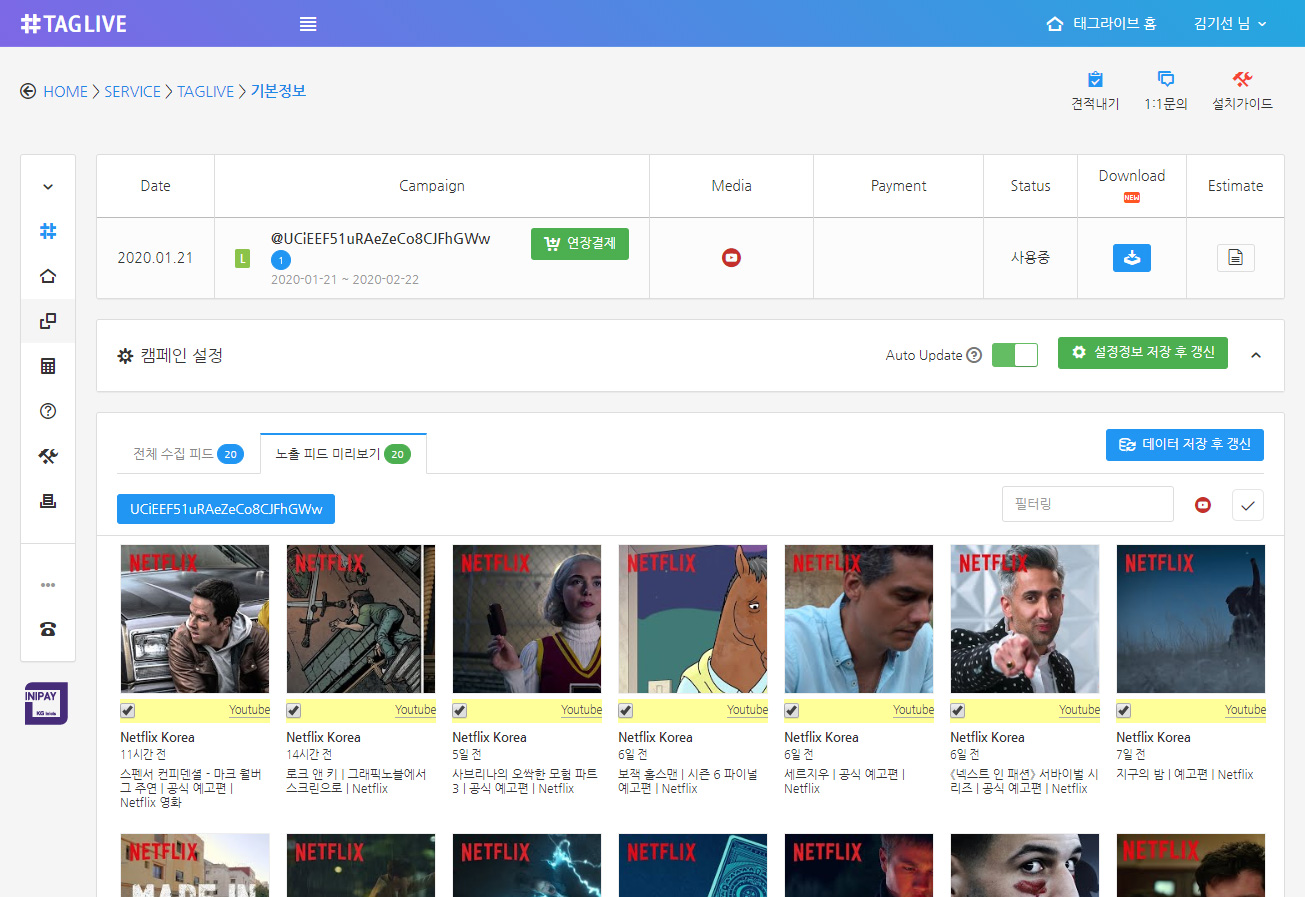Click 설정정보 저장 후 갱신 button
This screenshot has width=1305, height=897.
pyautogui.click(x=1143, y=353)
